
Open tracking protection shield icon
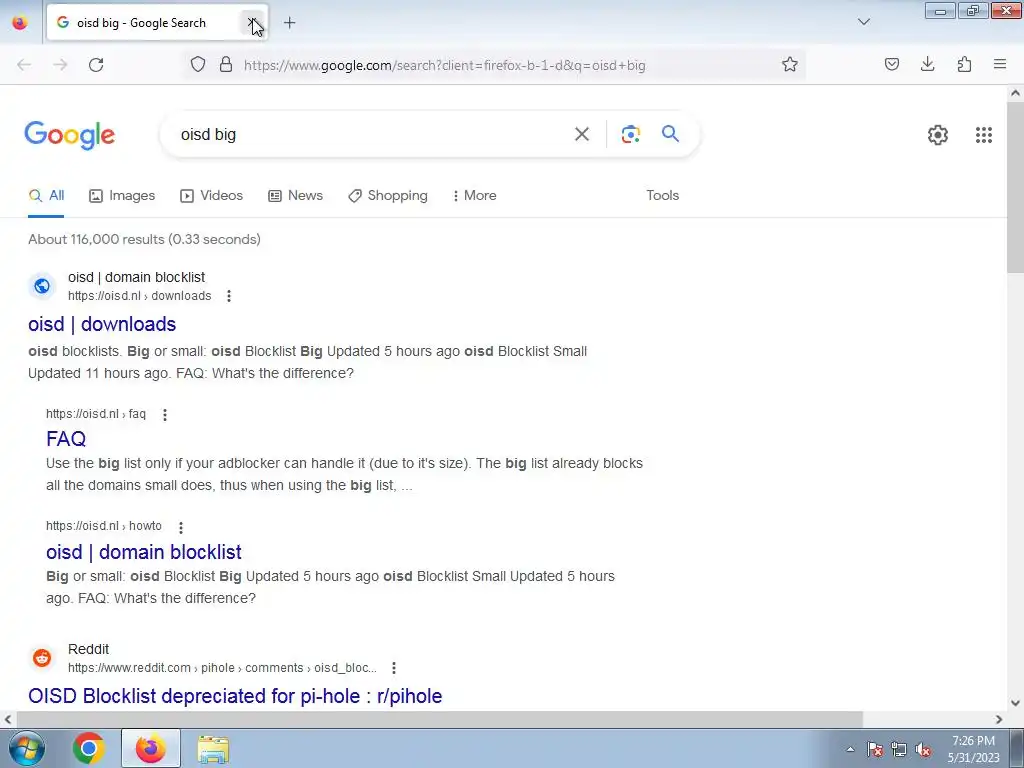pos(198,65)
